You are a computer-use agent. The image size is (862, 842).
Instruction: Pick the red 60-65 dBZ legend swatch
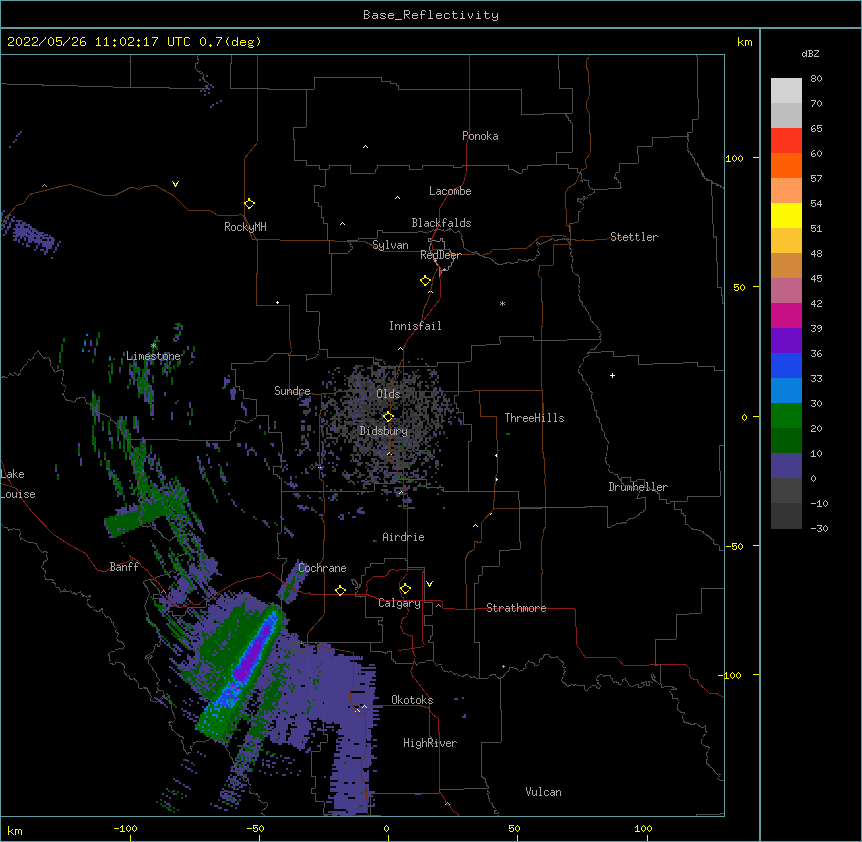(786, 141)
